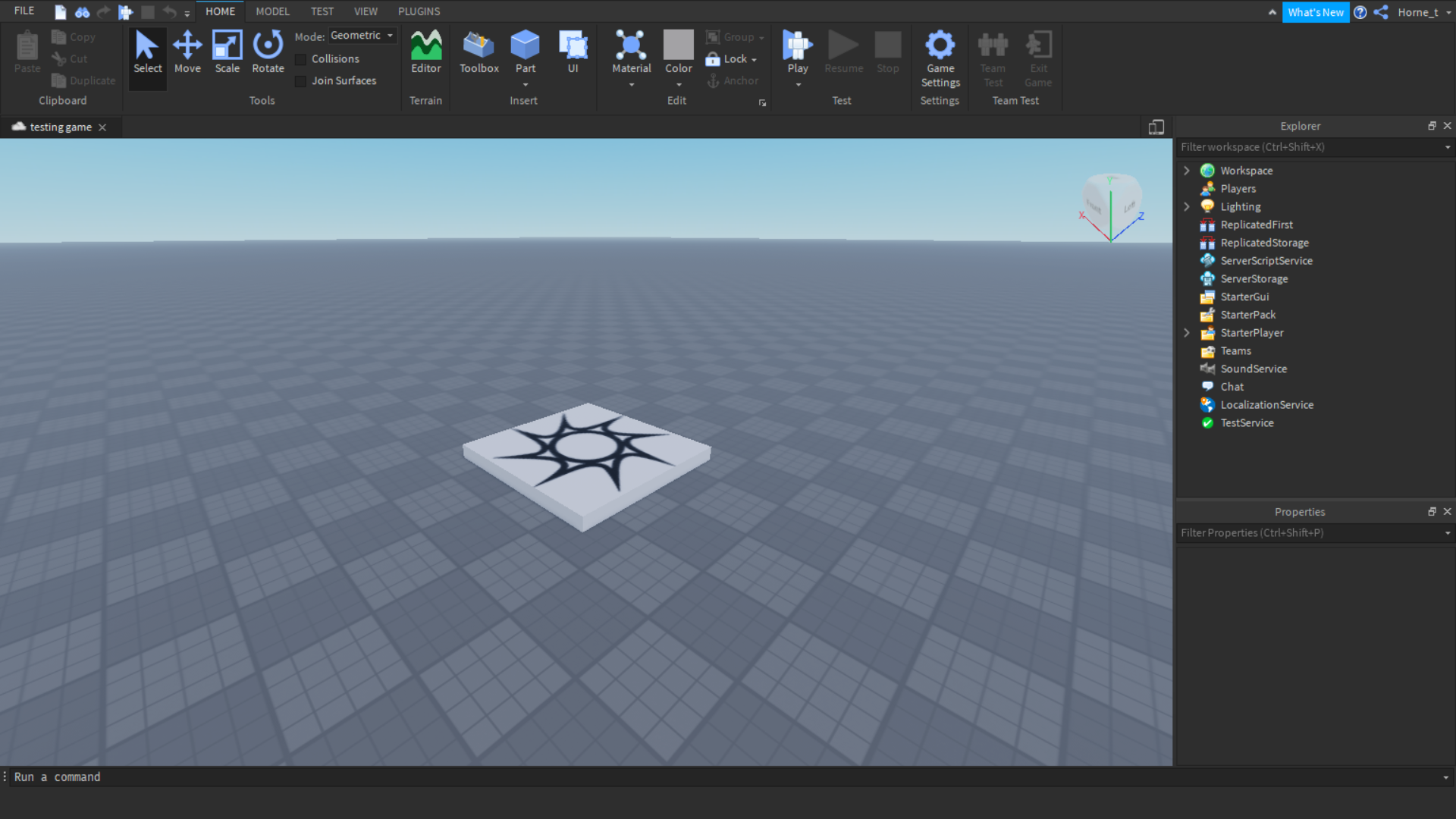1456x819 pixels.
Task: Switch to the MODEL tab
Action: click(x=272, y=11)
